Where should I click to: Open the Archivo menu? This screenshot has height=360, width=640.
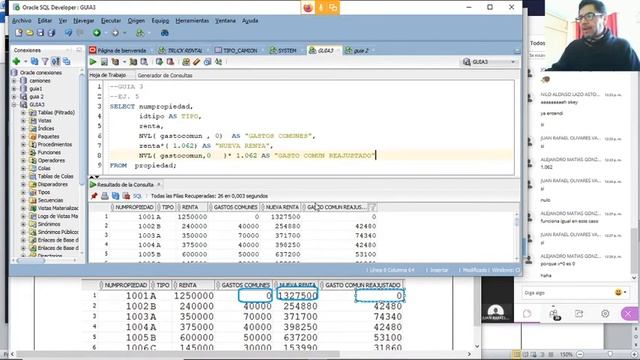tap(21, 20)
